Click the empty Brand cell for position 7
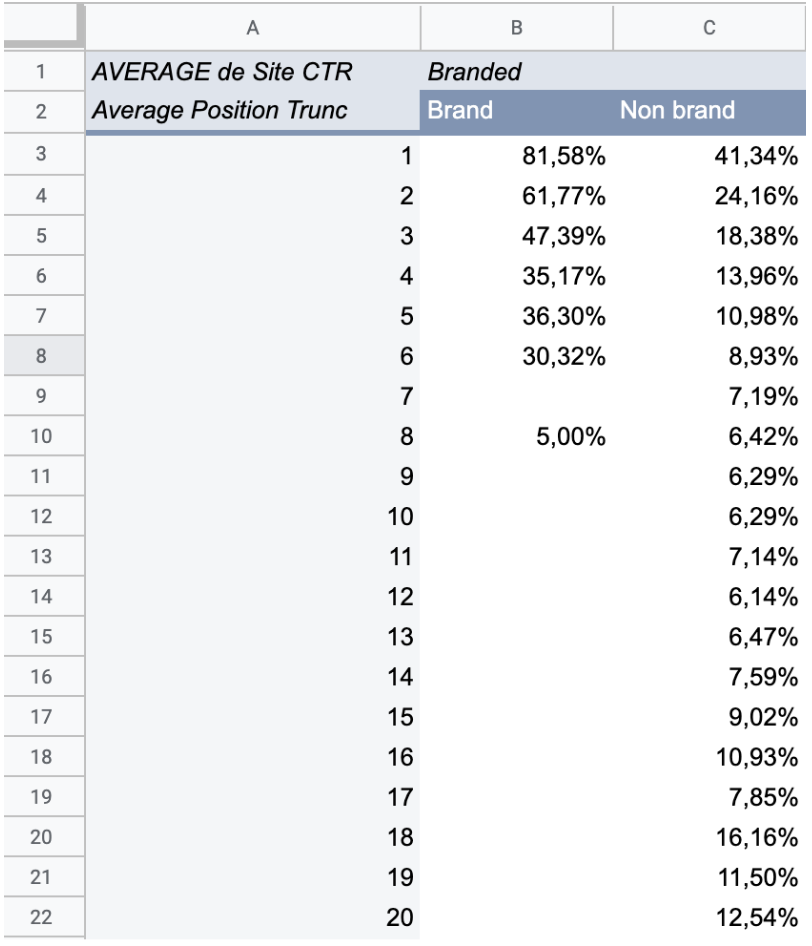The image size is (812, 946). (516, 396)
